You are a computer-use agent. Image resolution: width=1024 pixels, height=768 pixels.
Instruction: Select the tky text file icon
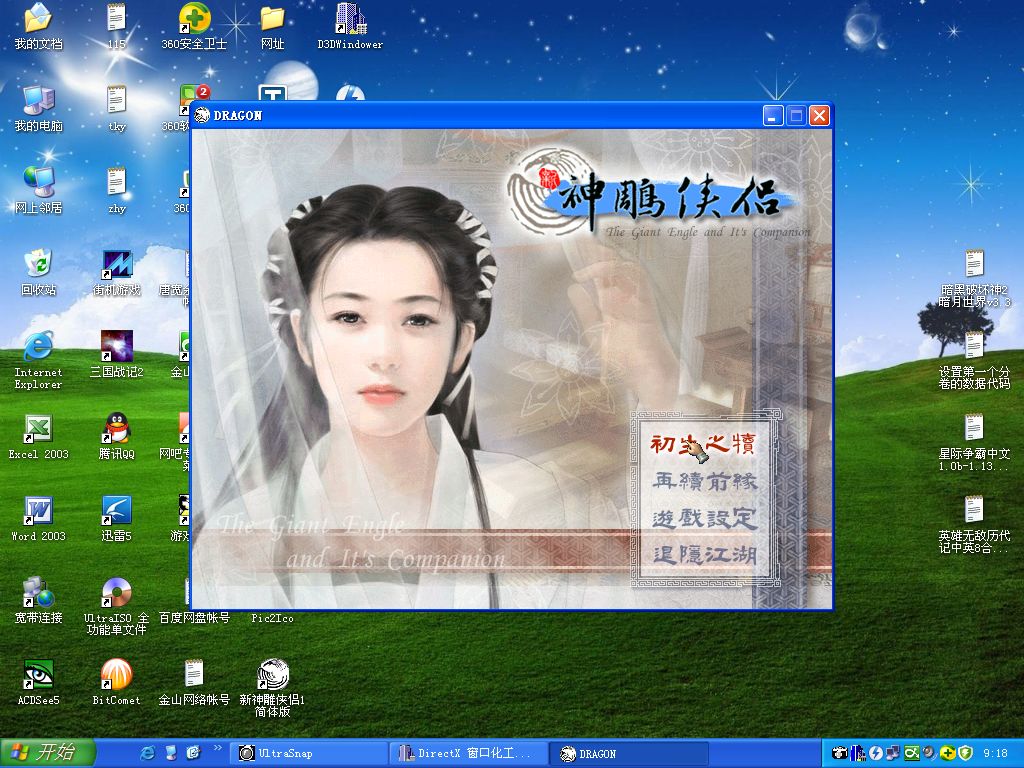tap(116, 109)
